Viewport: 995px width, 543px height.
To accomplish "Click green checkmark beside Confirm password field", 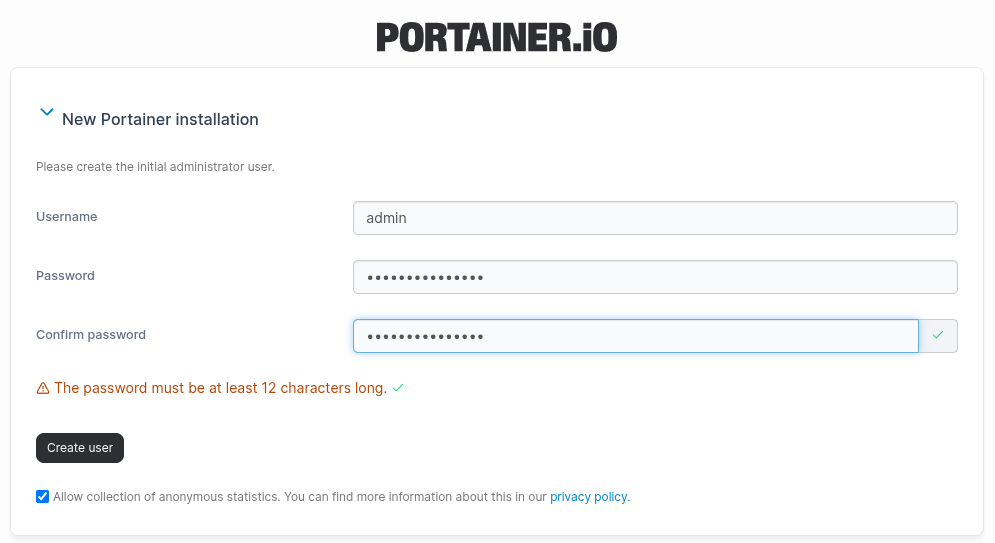I will pos(938,335).
